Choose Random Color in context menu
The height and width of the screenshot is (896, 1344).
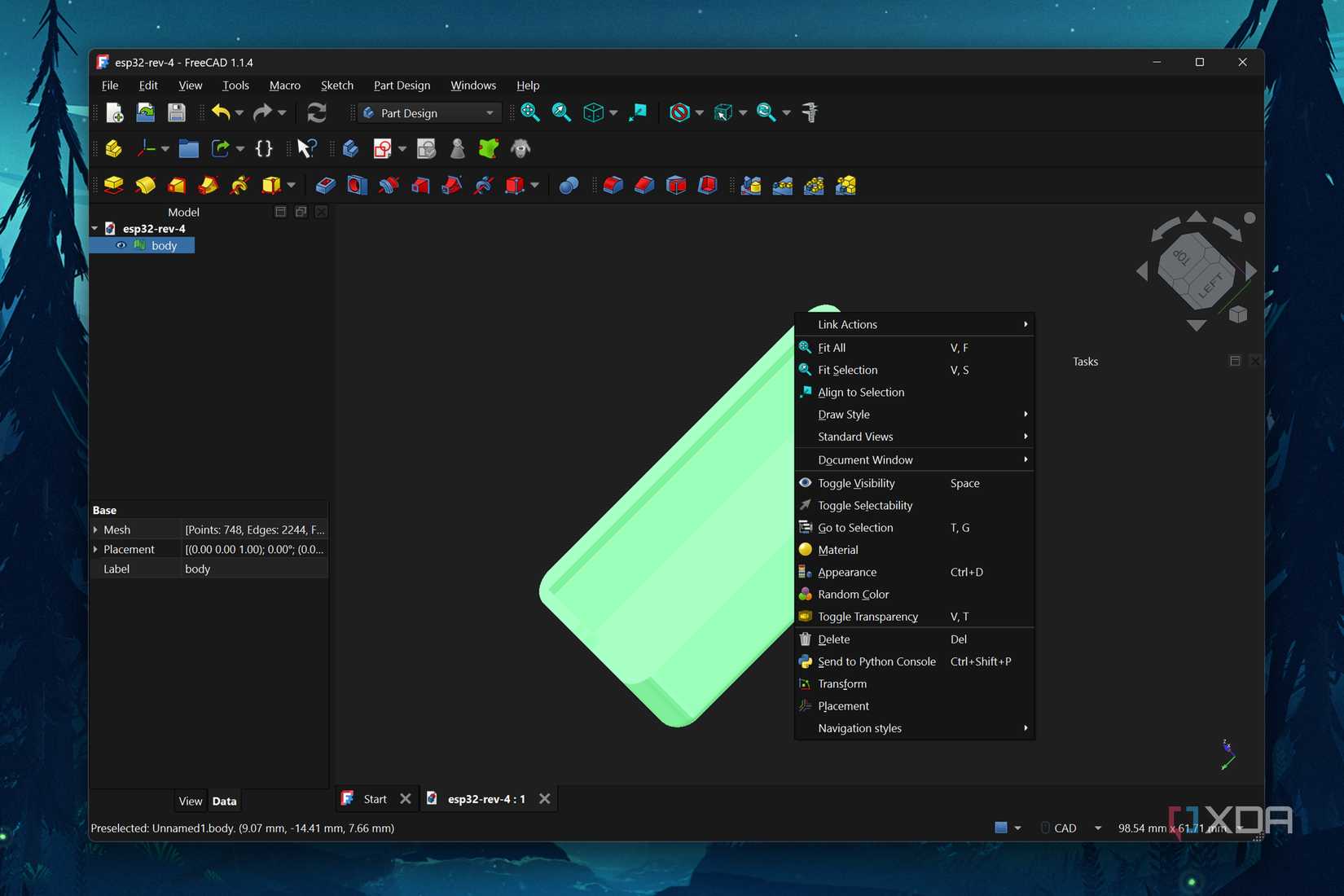point(915,595)
